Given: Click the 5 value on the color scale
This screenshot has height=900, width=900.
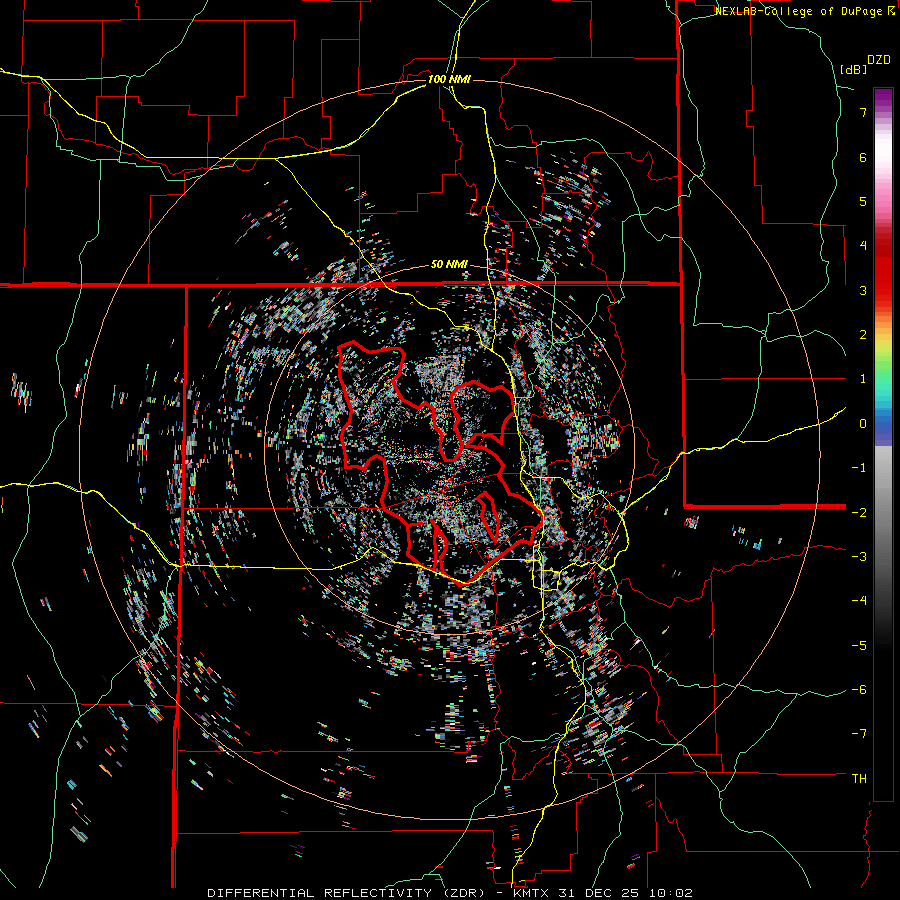Looking at the screenshot, I should pyautogui.click(x=863, y=201).
